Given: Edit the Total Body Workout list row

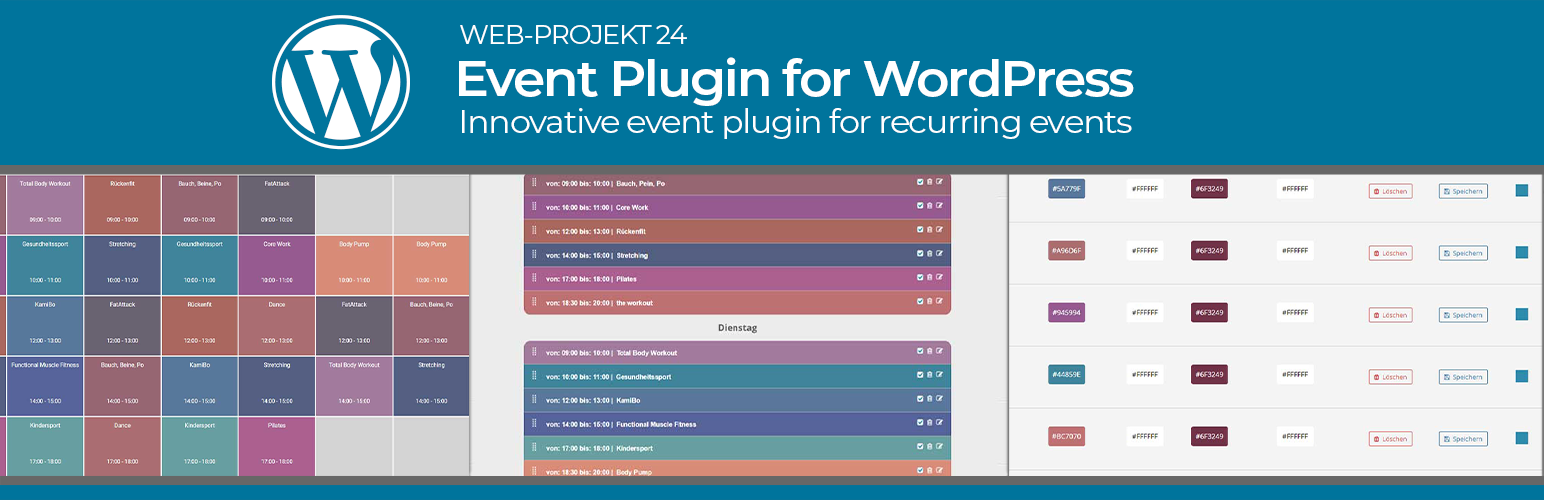Looking at the screenshot, I should point(939,351).
